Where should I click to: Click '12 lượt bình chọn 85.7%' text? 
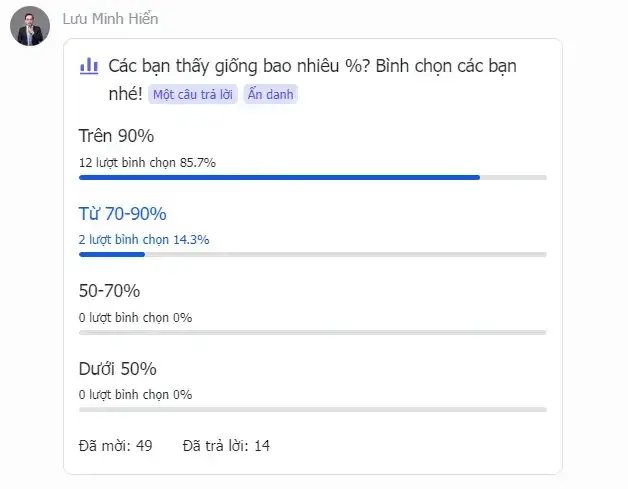click(147, 163)
